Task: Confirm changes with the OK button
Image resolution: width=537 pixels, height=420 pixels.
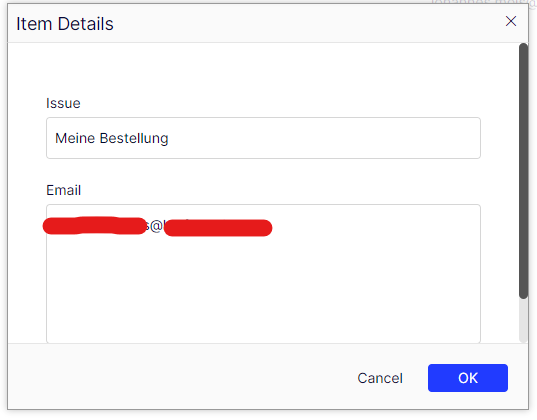Action: click(467, 378)
